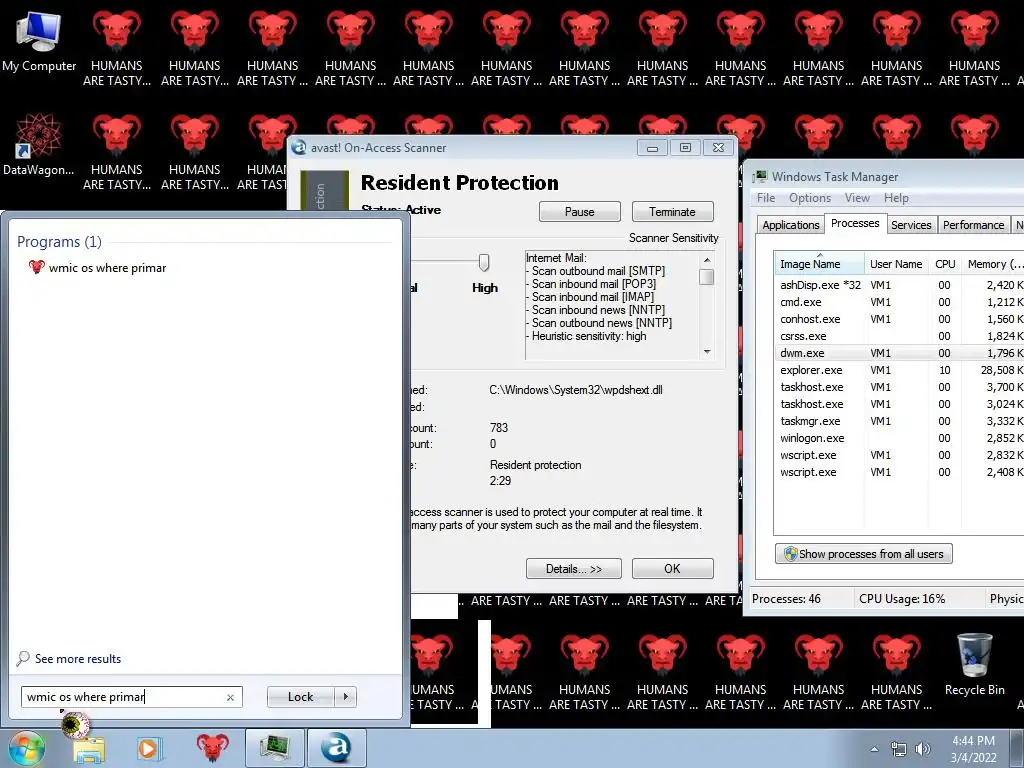Click the red devil icon on taskbar
Viewport: 1024px width, 768px height.
click(x=213, y=748)
